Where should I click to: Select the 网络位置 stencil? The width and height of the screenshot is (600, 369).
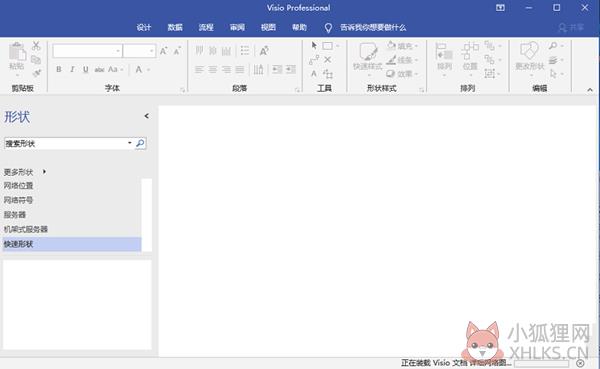pyautogui.click(x=18, y=186)
